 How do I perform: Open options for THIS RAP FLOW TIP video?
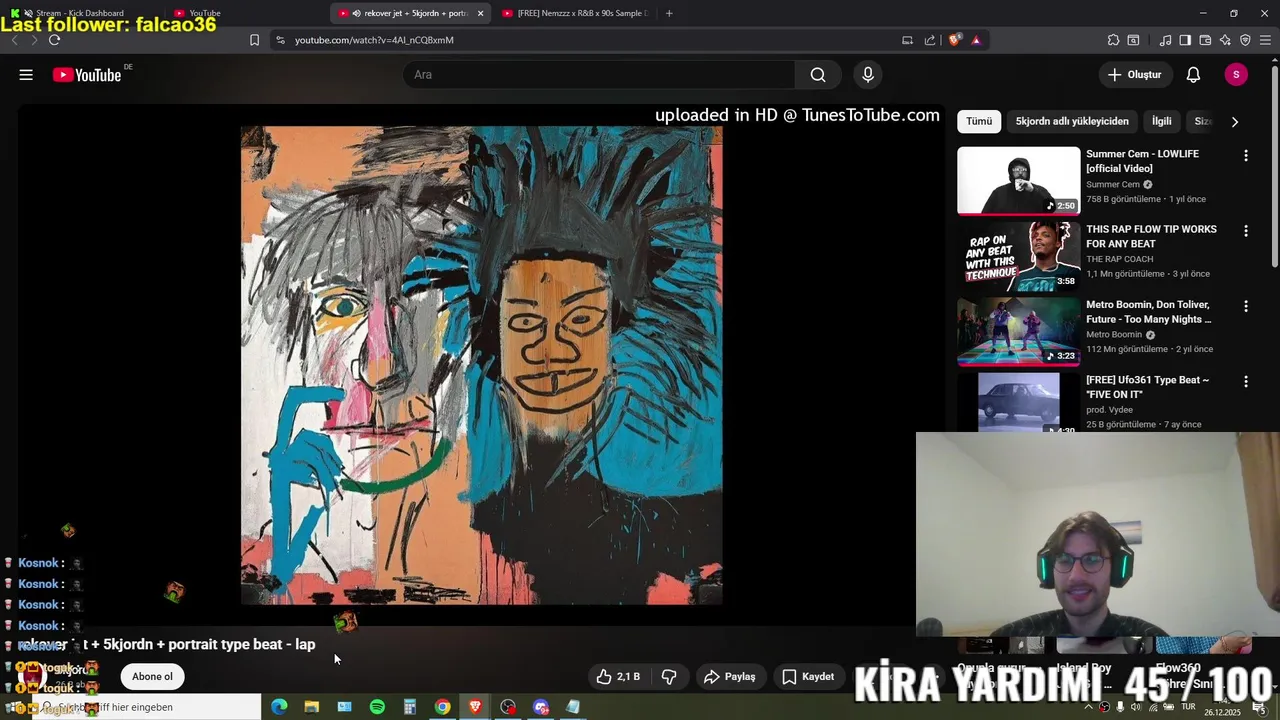1246,231
